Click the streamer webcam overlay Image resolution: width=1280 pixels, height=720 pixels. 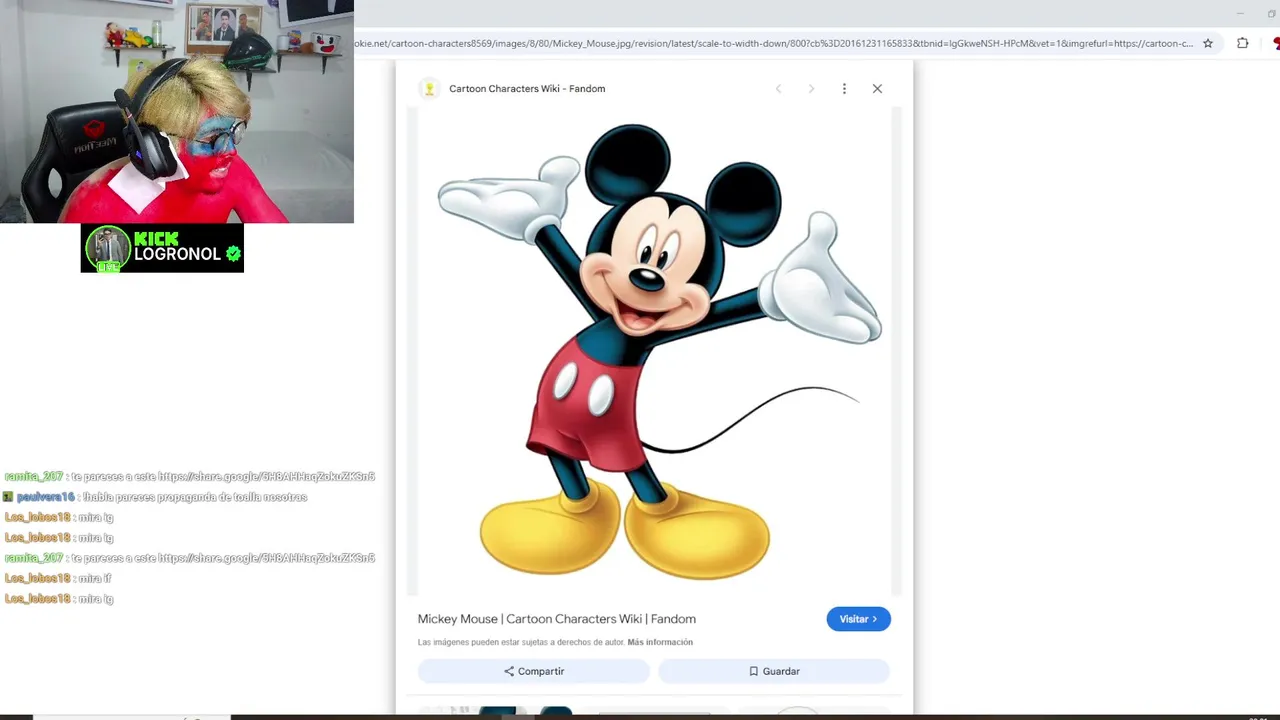pyautogui.click(x=177, y=111)
